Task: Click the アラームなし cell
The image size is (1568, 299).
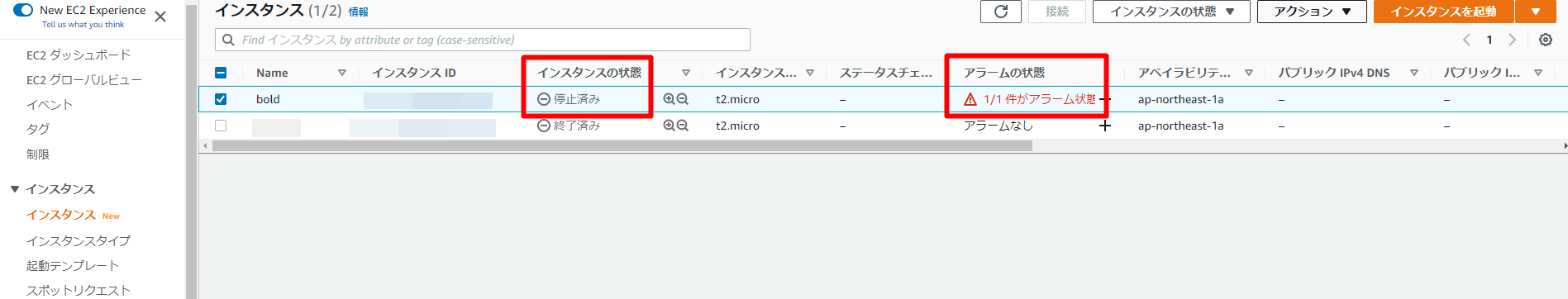Action: [x=998, y=126]
